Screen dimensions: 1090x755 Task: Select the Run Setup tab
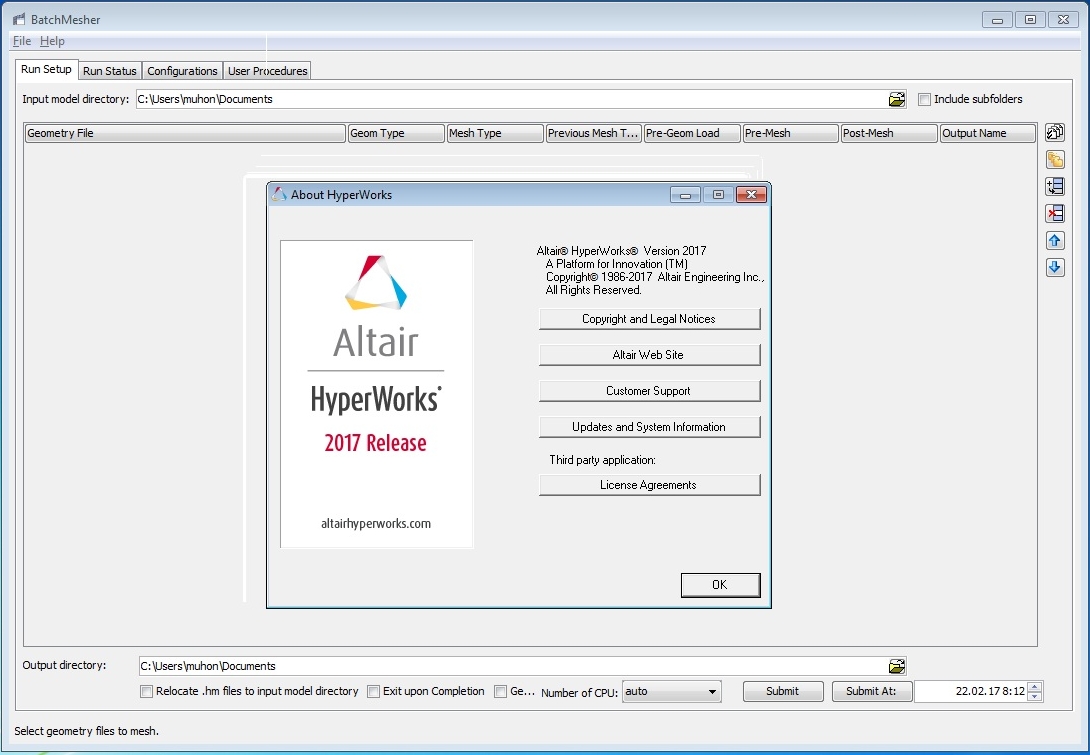46,70
